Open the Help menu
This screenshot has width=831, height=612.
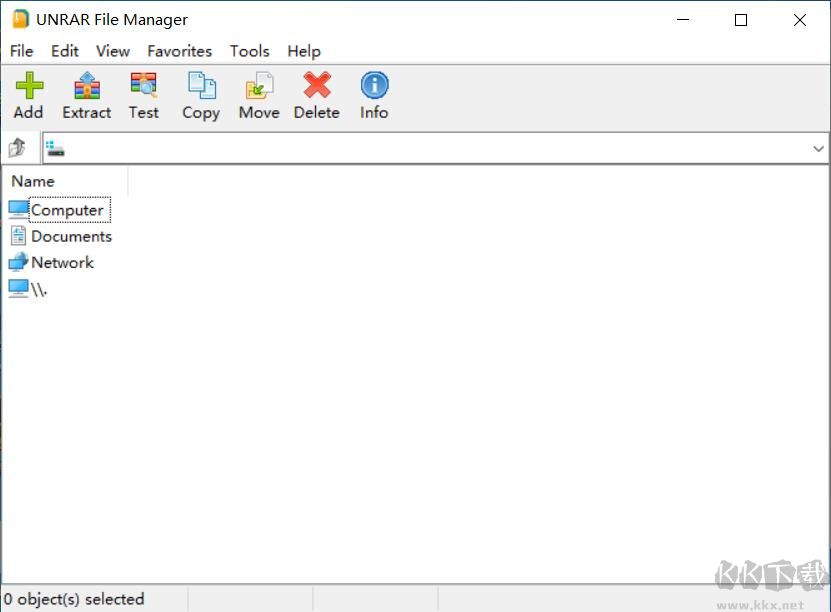click(304, 51)
